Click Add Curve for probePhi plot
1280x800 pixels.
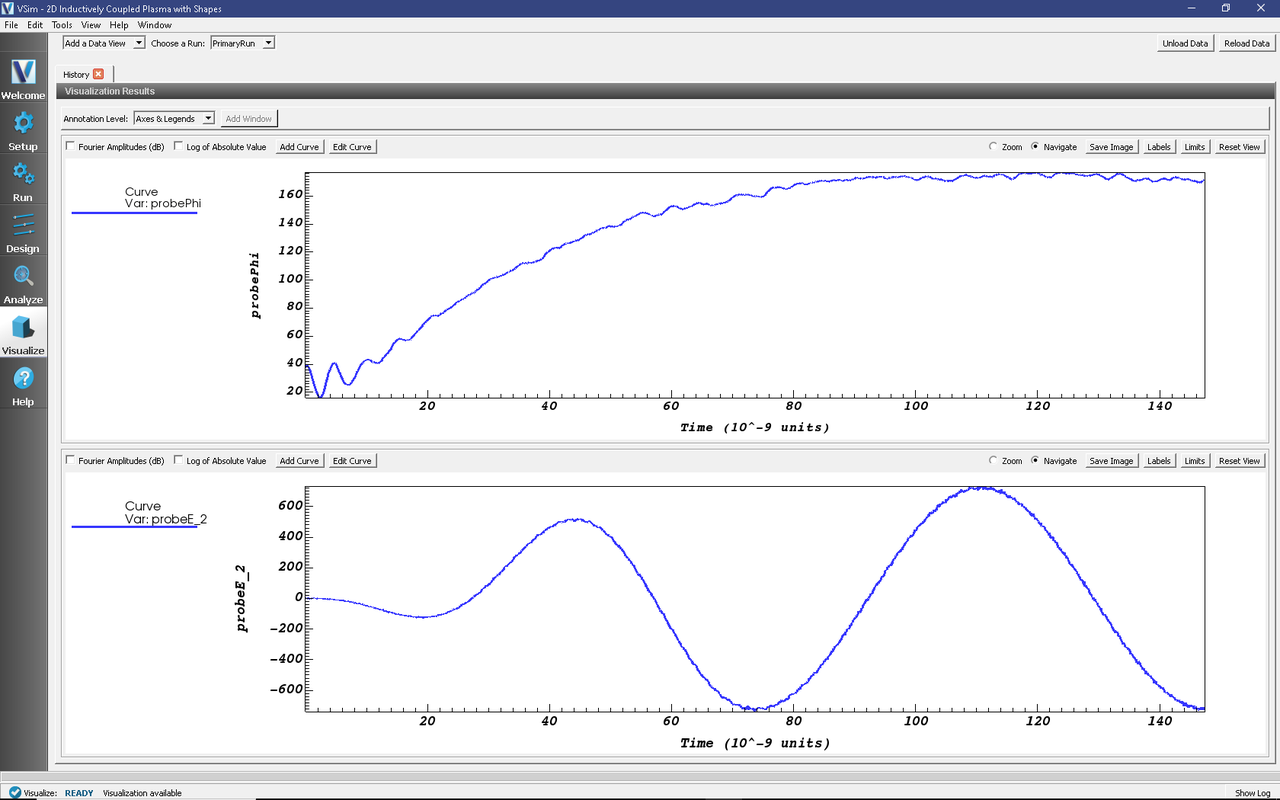(x=299, y=147)
